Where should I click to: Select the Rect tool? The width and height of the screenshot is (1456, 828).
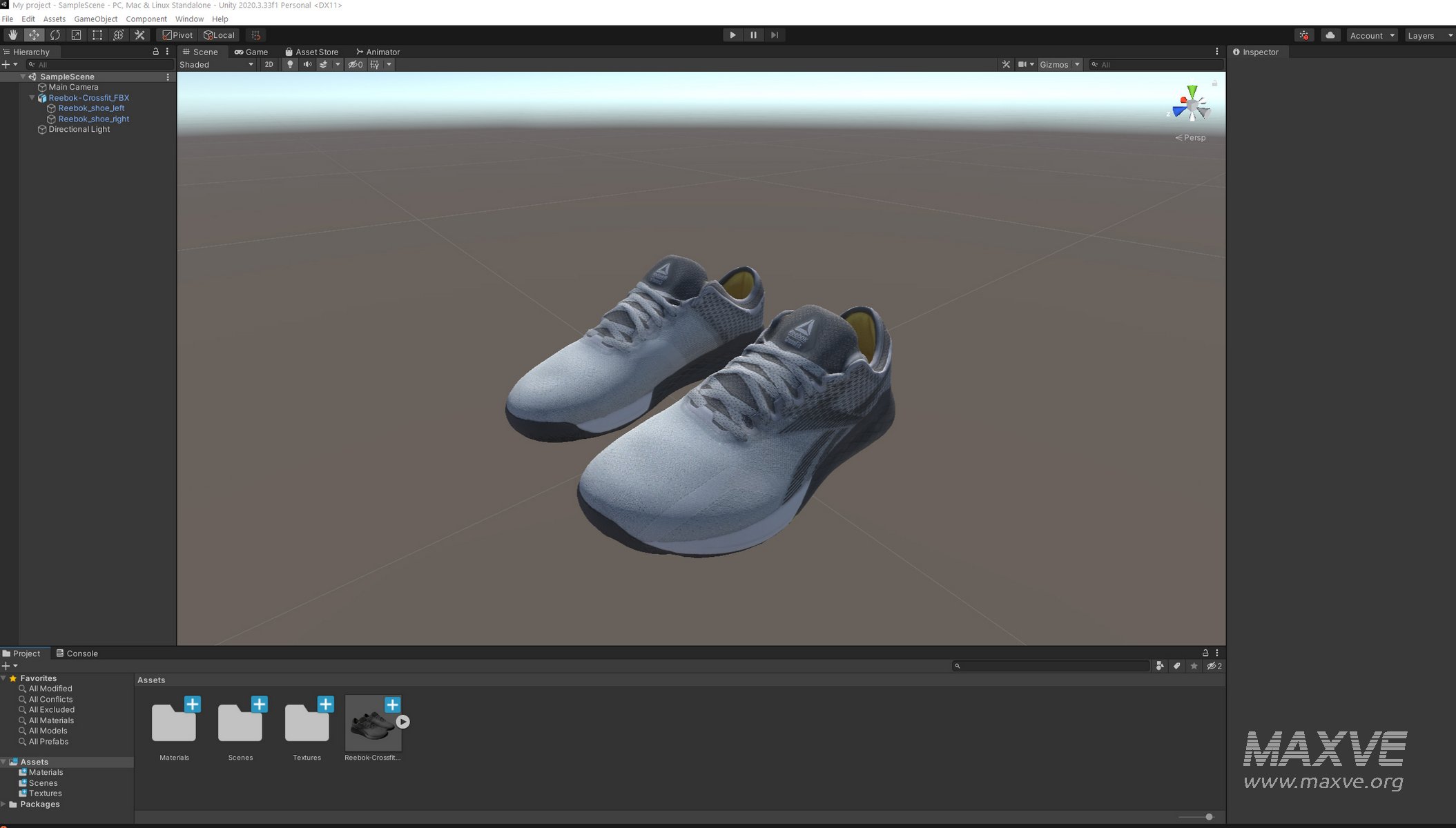coord(97,35)
